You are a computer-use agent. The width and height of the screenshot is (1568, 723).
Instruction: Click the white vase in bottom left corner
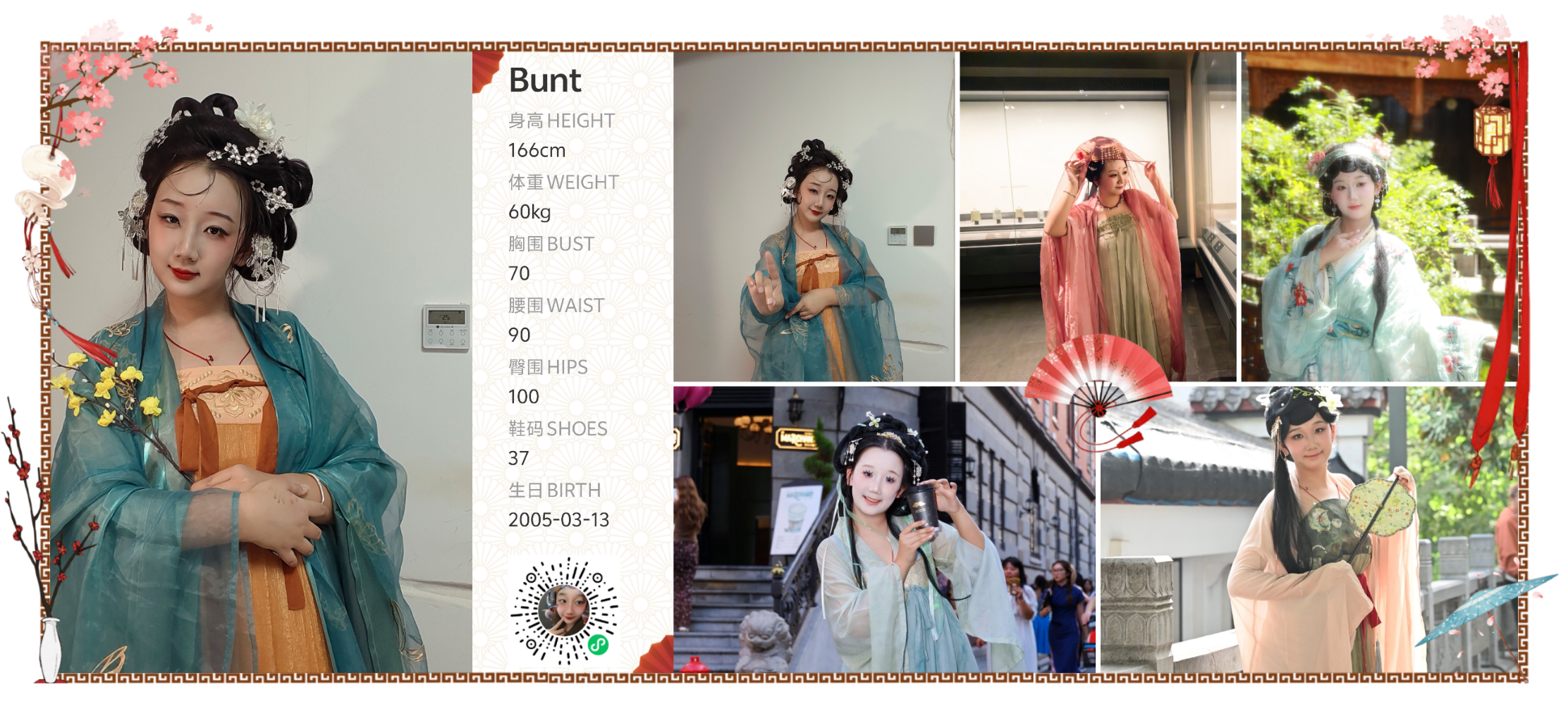(49, 650)
